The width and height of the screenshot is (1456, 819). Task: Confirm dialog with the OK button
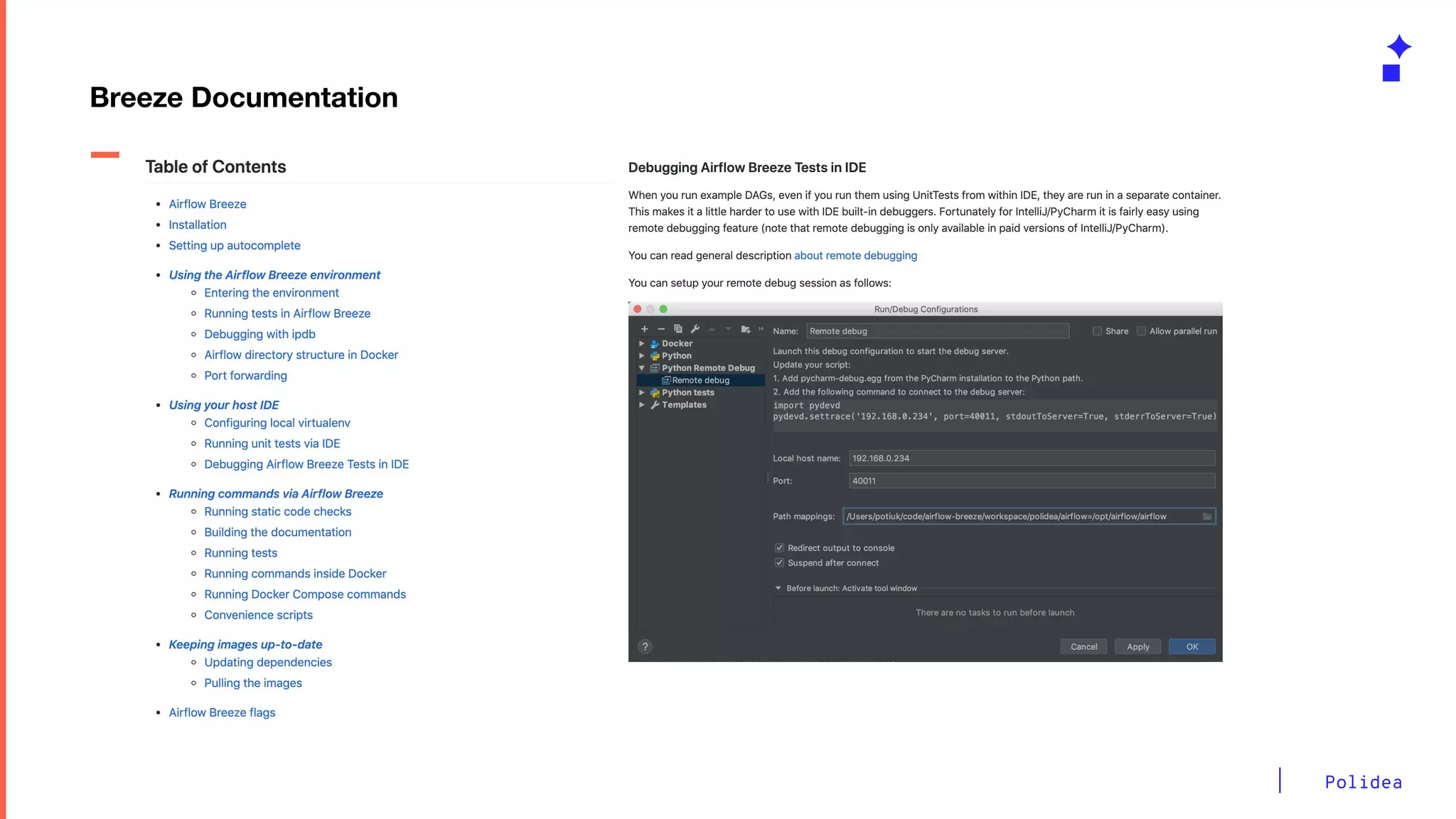tap(1192, 647)
